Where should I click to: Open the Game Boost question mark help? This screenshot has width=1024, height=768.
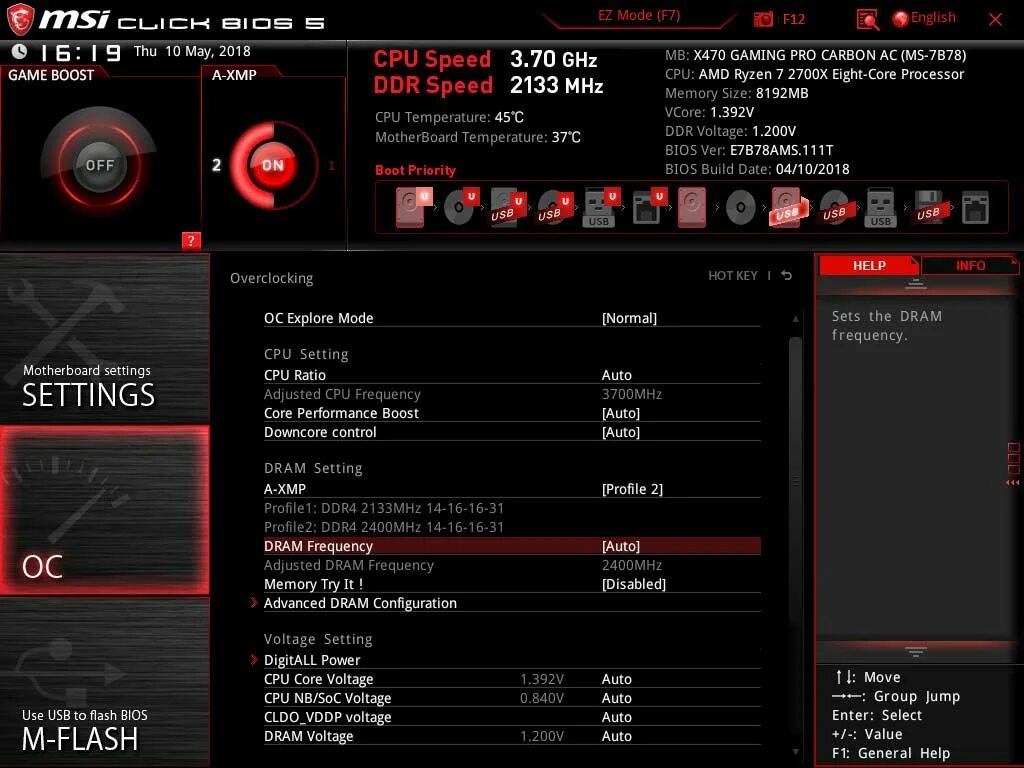click(191, 240)
